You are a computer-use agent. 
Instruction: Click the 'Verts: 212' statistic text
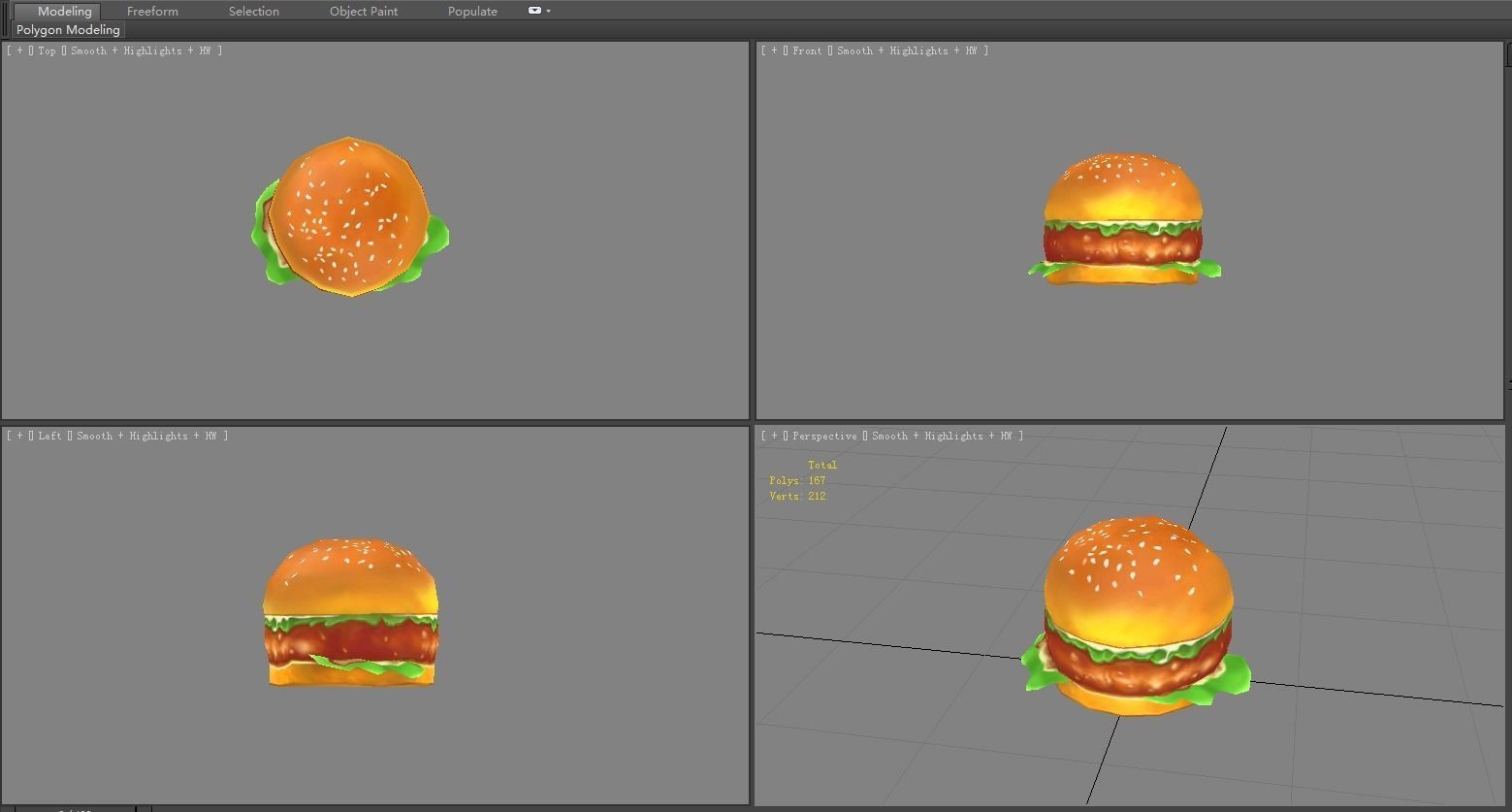coord(797,496)
